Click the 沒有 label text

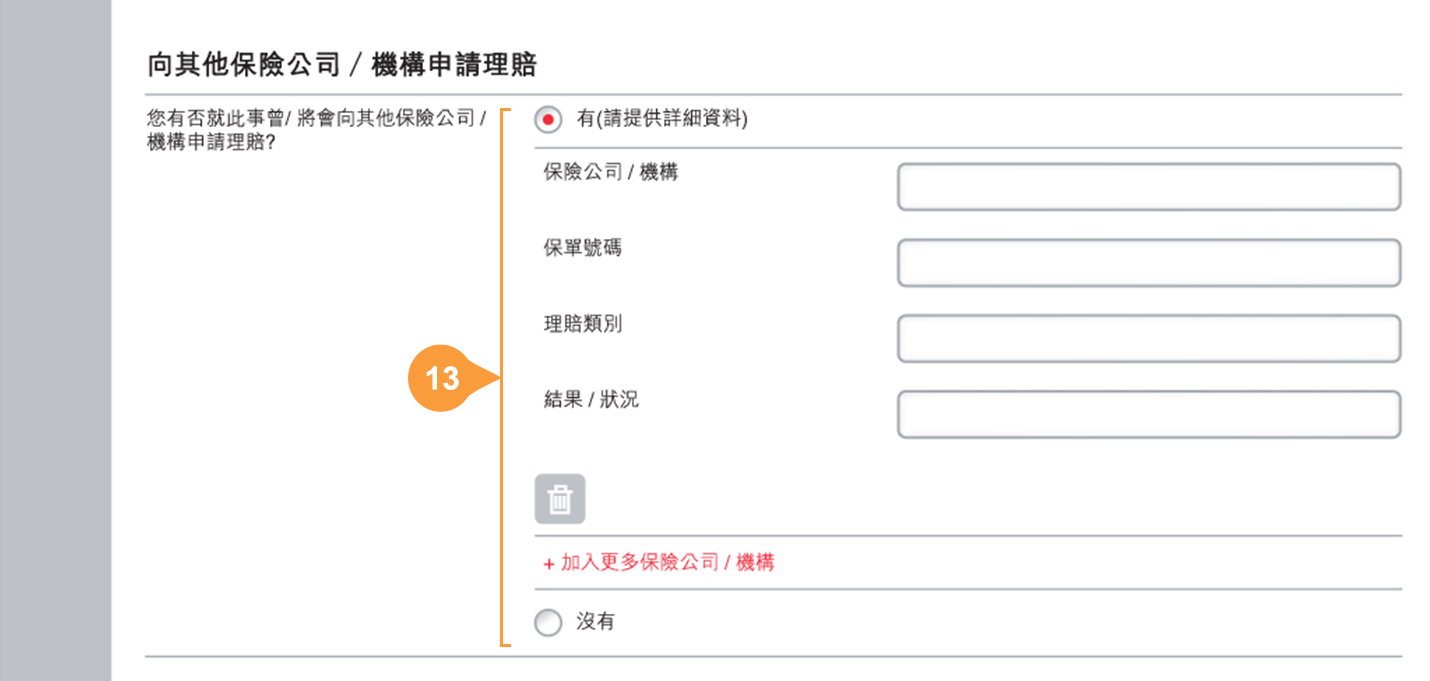(x=596, y=622)
